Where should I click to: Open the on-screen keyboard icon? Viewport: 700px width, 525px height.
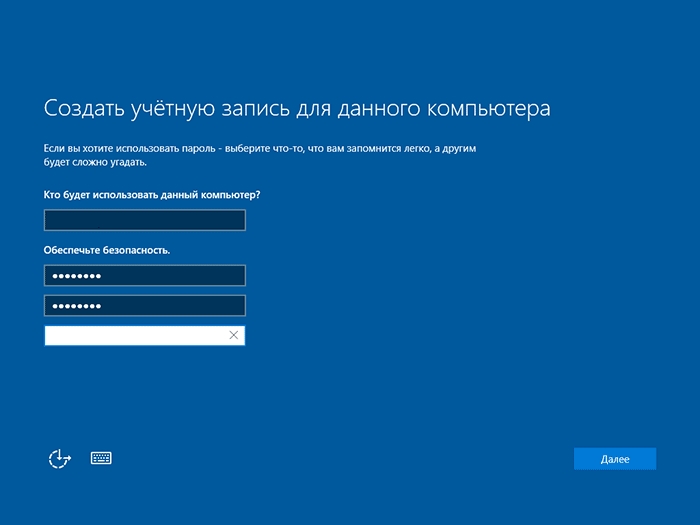pyautogui.click(x=101, y=458)
